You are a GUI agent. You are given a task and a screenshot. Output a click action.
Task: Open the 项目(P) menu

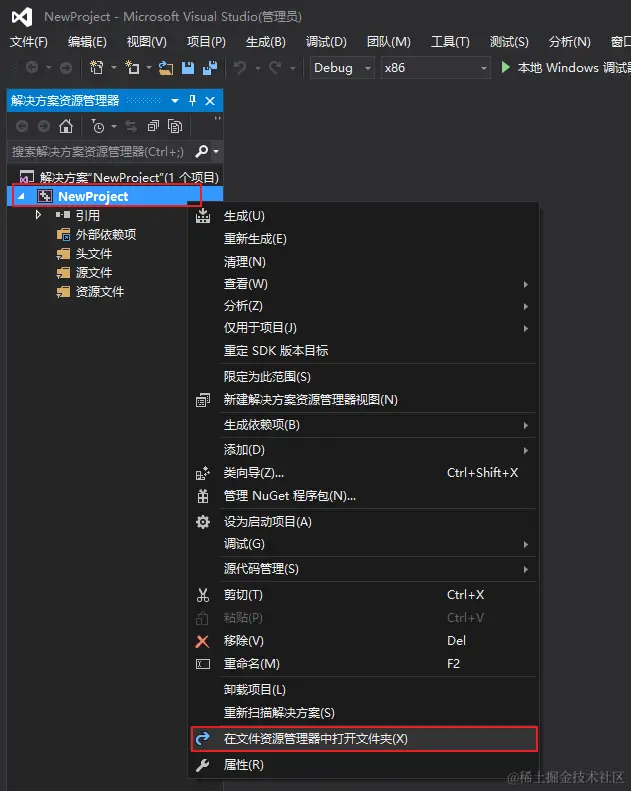click(x=206, y=41)
